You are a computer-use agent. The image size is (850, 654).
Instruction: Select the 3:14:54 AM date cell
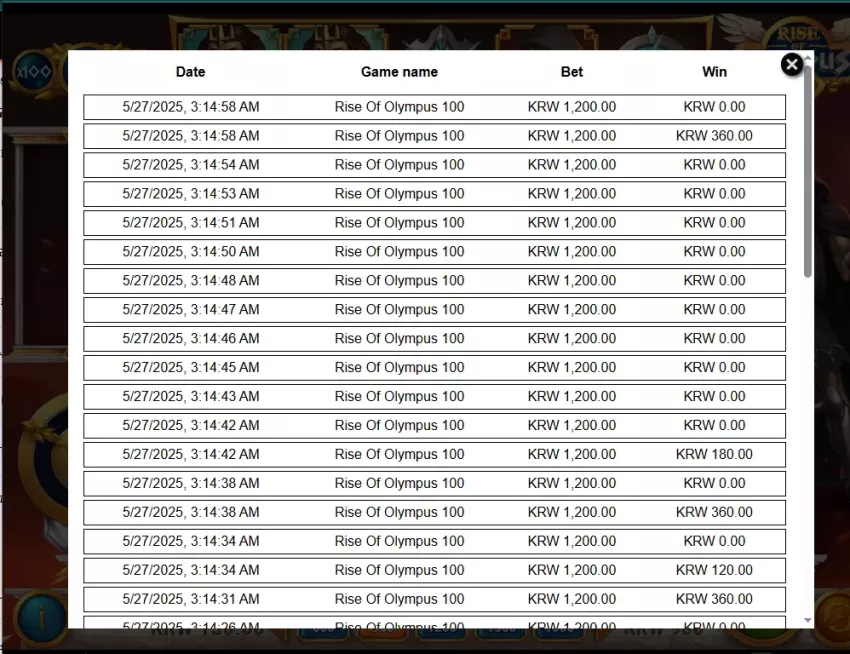pos(191,165)
